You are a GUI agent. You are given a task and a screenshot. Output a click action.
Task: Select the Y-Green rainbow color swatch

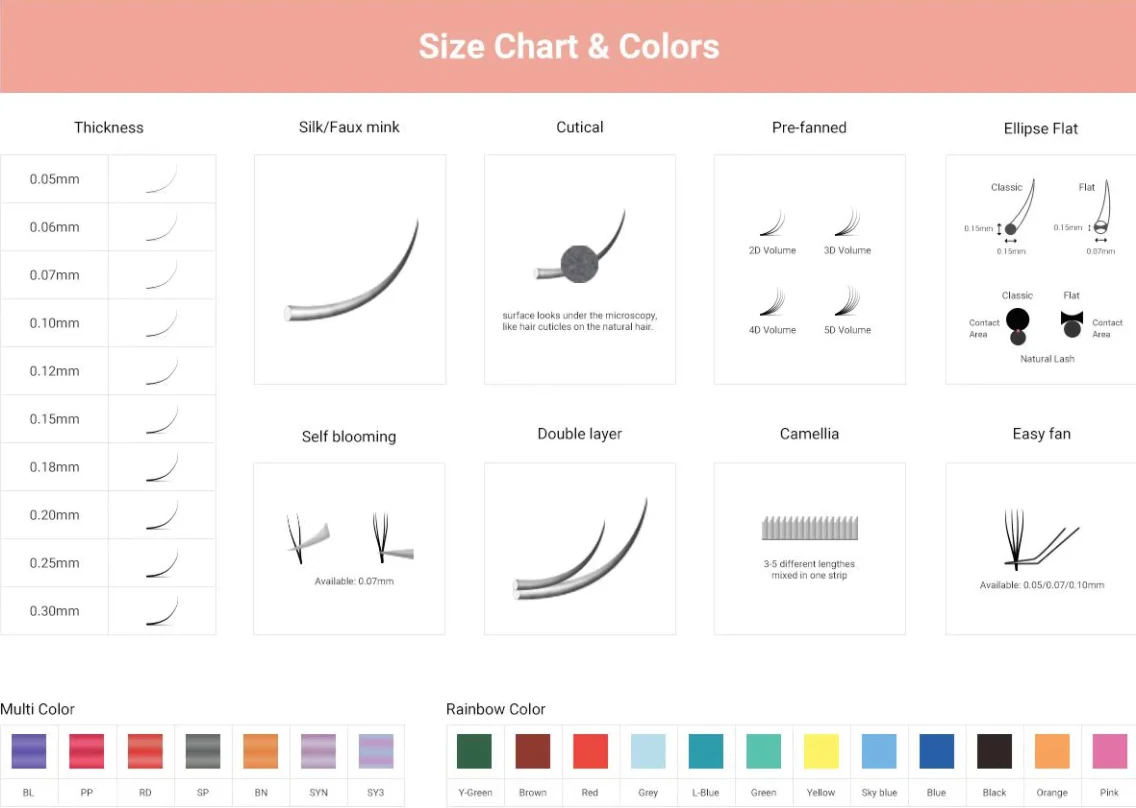pyautogui.click(x=474, y=751)
